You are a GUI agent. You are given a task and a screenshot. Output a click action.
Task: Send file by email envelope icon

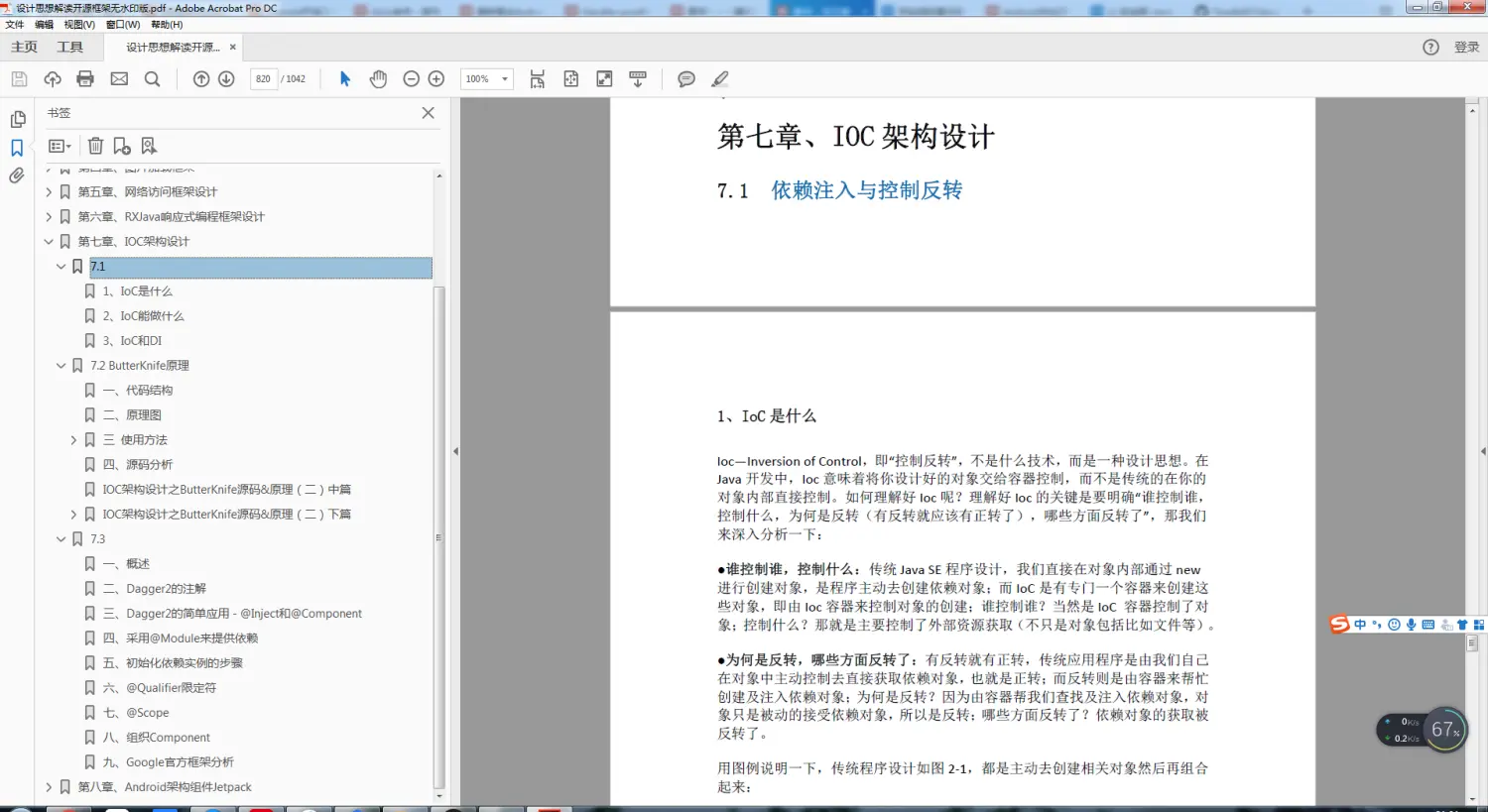pyautogui.click(x=119, y=79)
